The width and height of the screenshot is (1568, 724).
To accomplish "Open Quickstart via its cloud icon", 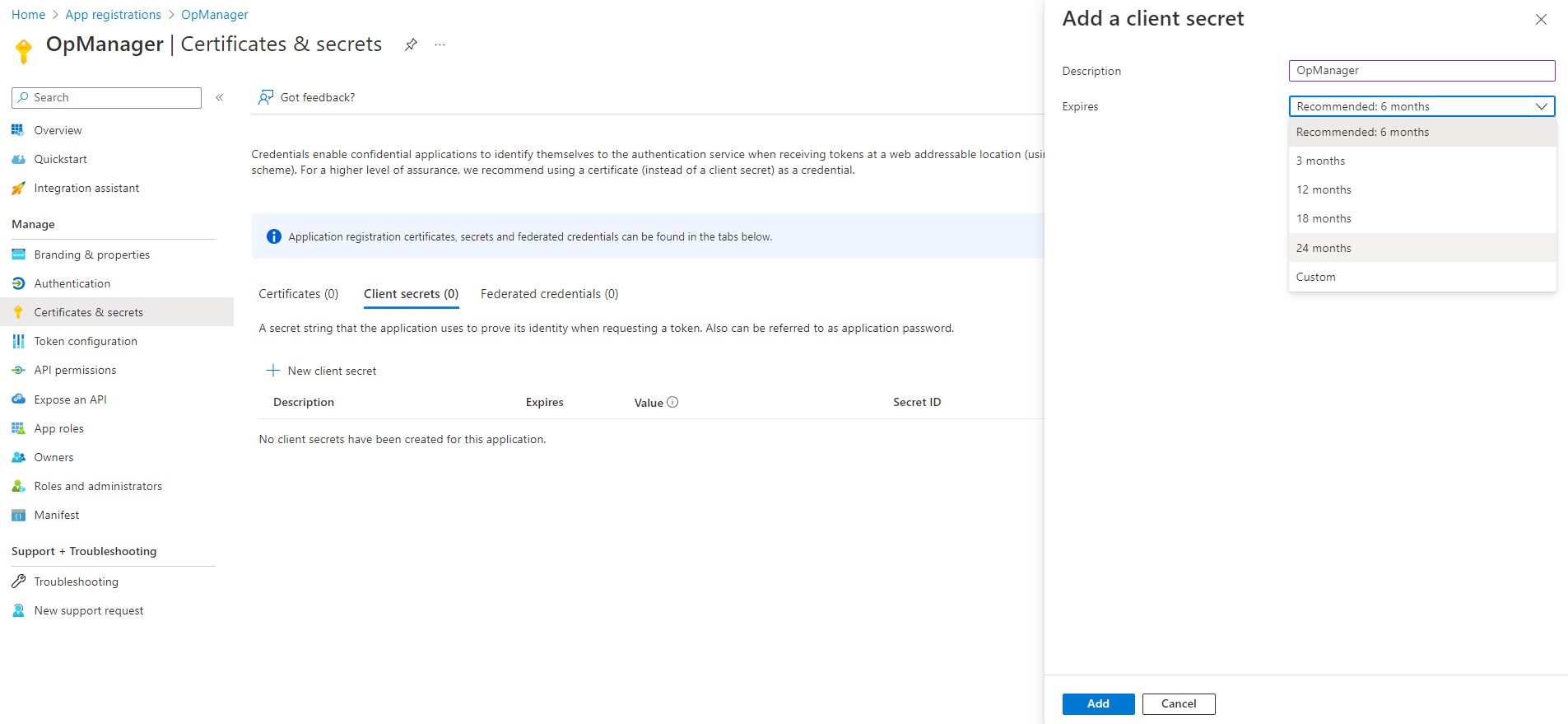I will pos(18,159).
